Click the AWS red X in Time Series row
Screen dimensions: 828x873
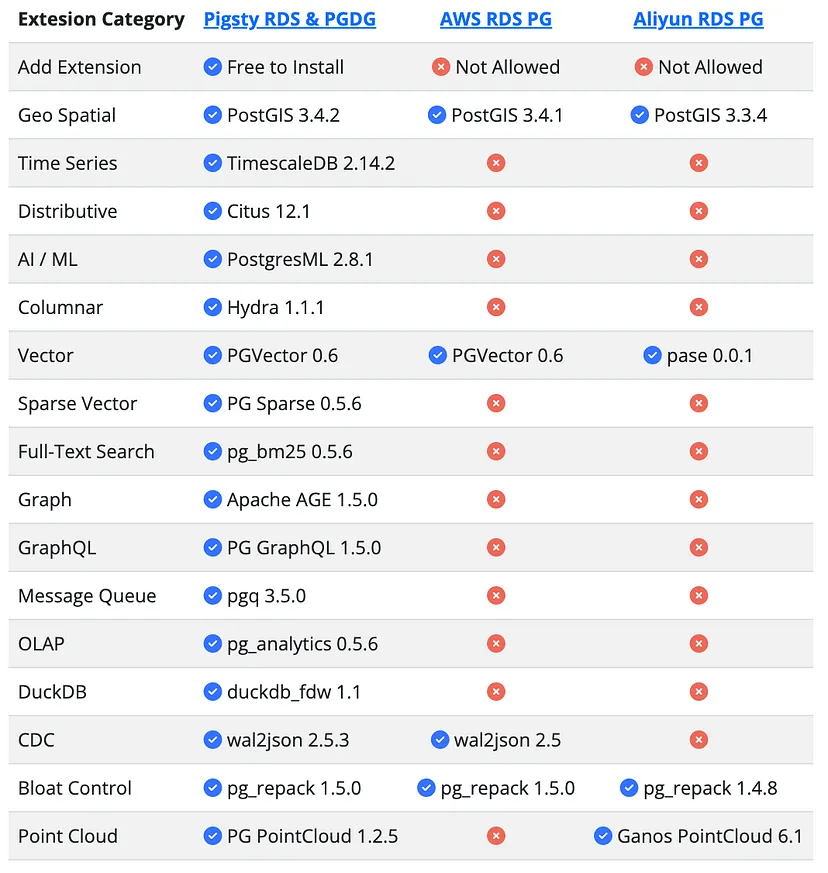pyautogui.click(x=495, y=163)
